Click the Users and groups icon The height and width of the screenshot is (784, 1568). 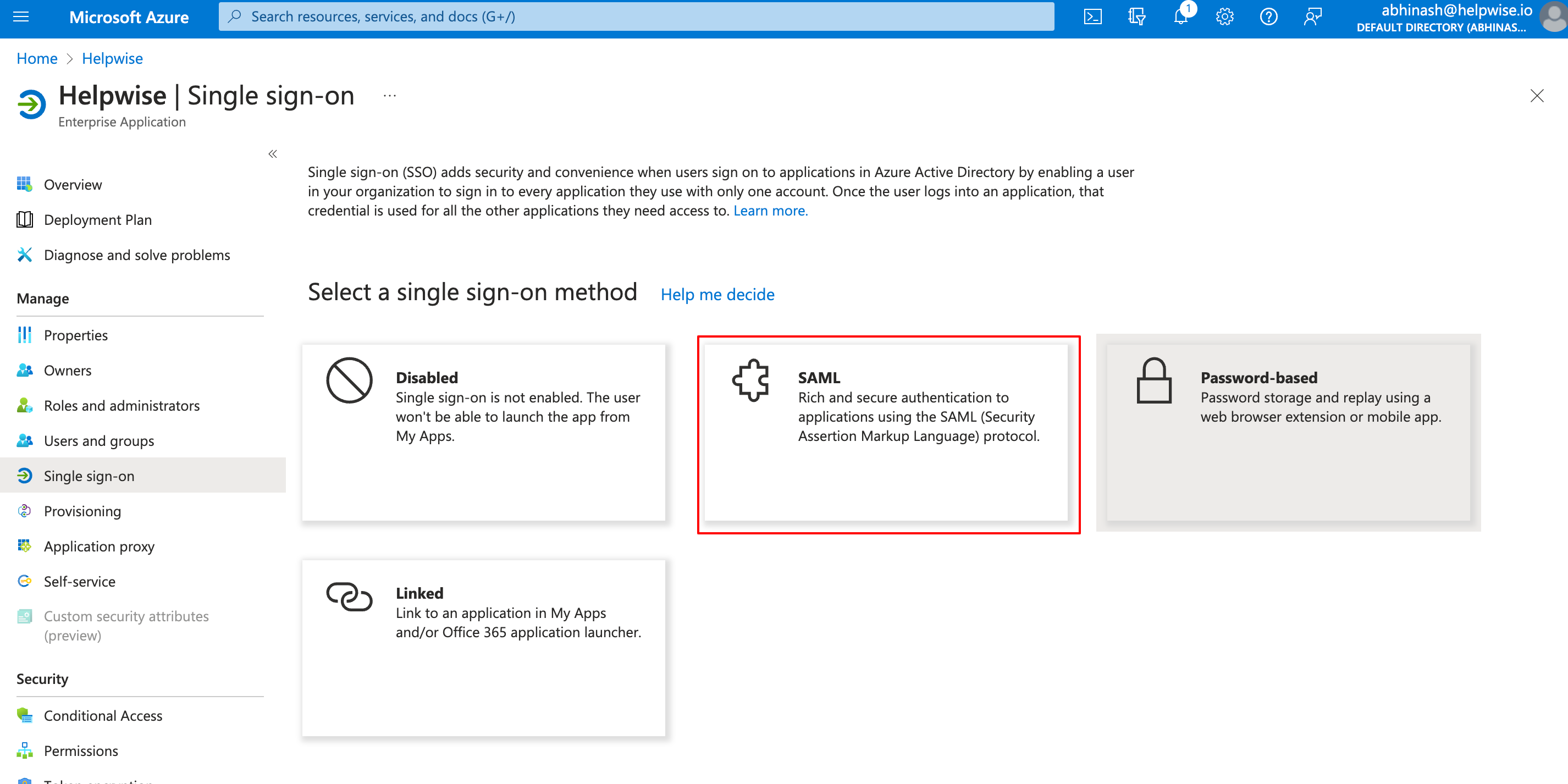point(24,440)
